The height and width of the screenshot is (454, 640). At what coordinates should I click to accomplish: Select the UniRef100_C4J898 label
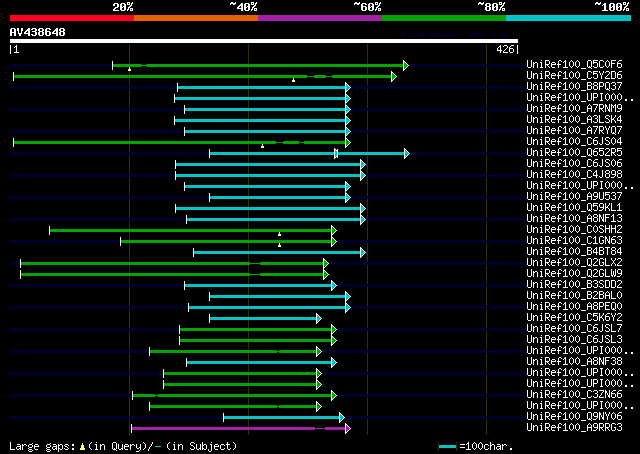coord(574,175)
